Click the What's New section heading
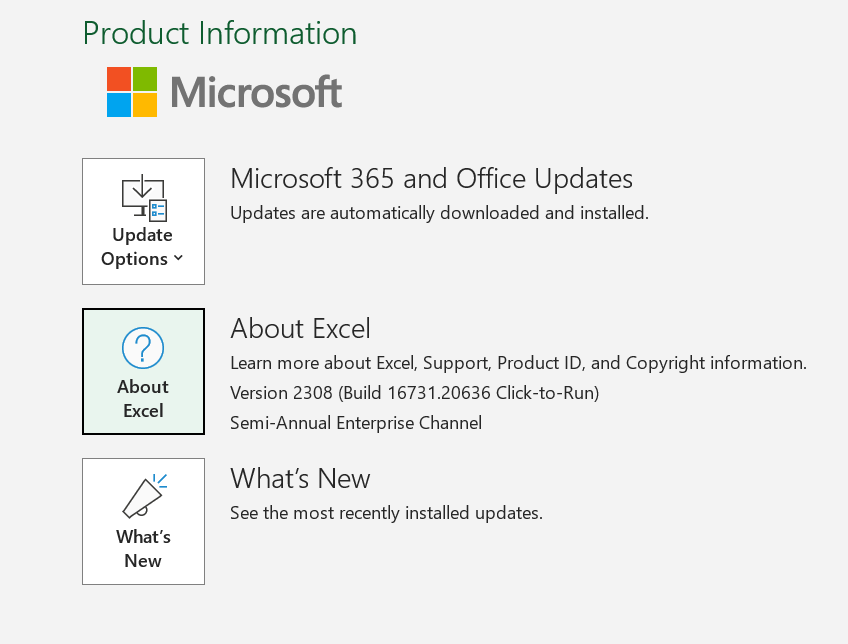Viewport: 848px width, 644px height. point(300,478)
